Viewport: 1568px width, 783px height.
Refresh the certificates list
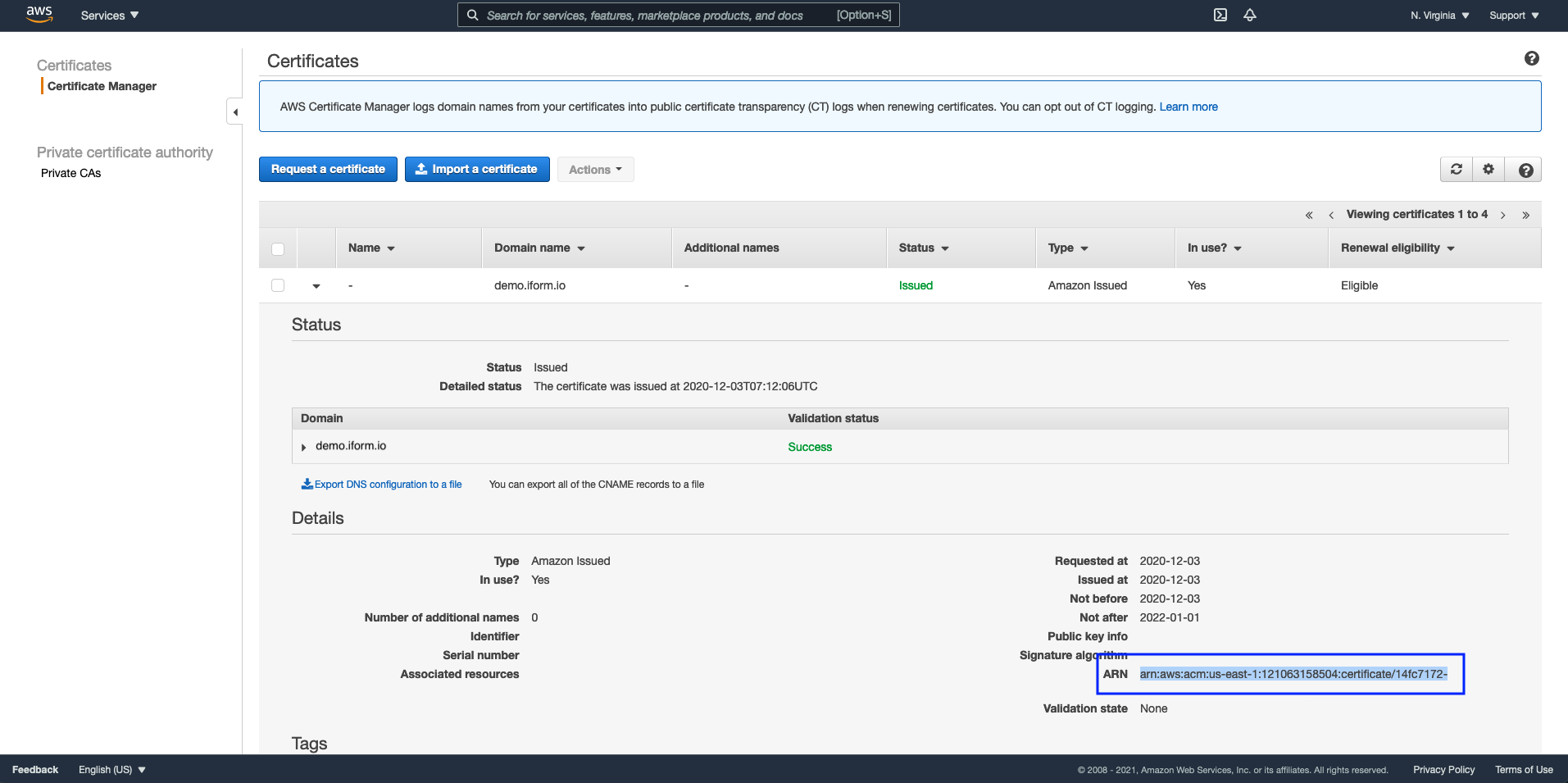click(x=1457, y=169)
